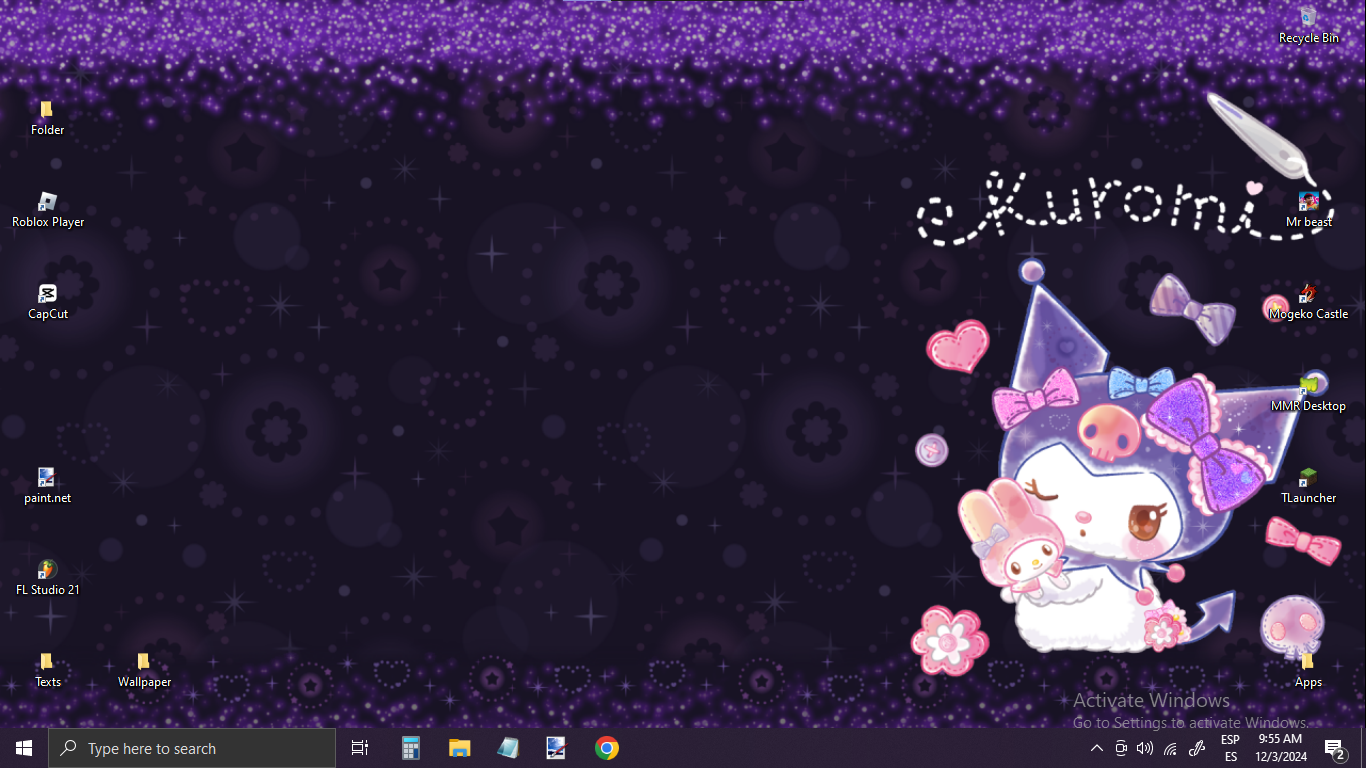This screenshot has height=768, width=1366.
Task: Open Task View from the taskbar
Action: click(x=360, y=748)
